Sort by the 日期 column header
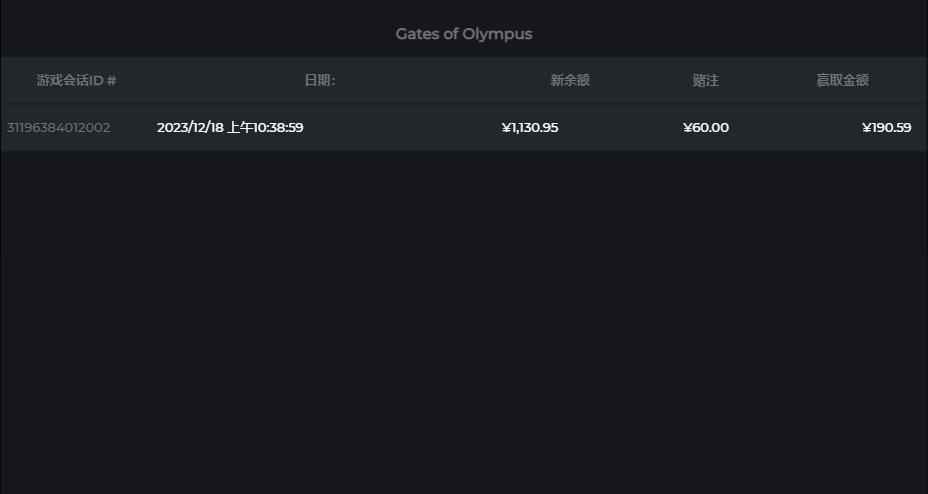928x494 pixels. [x=320, y=81]
